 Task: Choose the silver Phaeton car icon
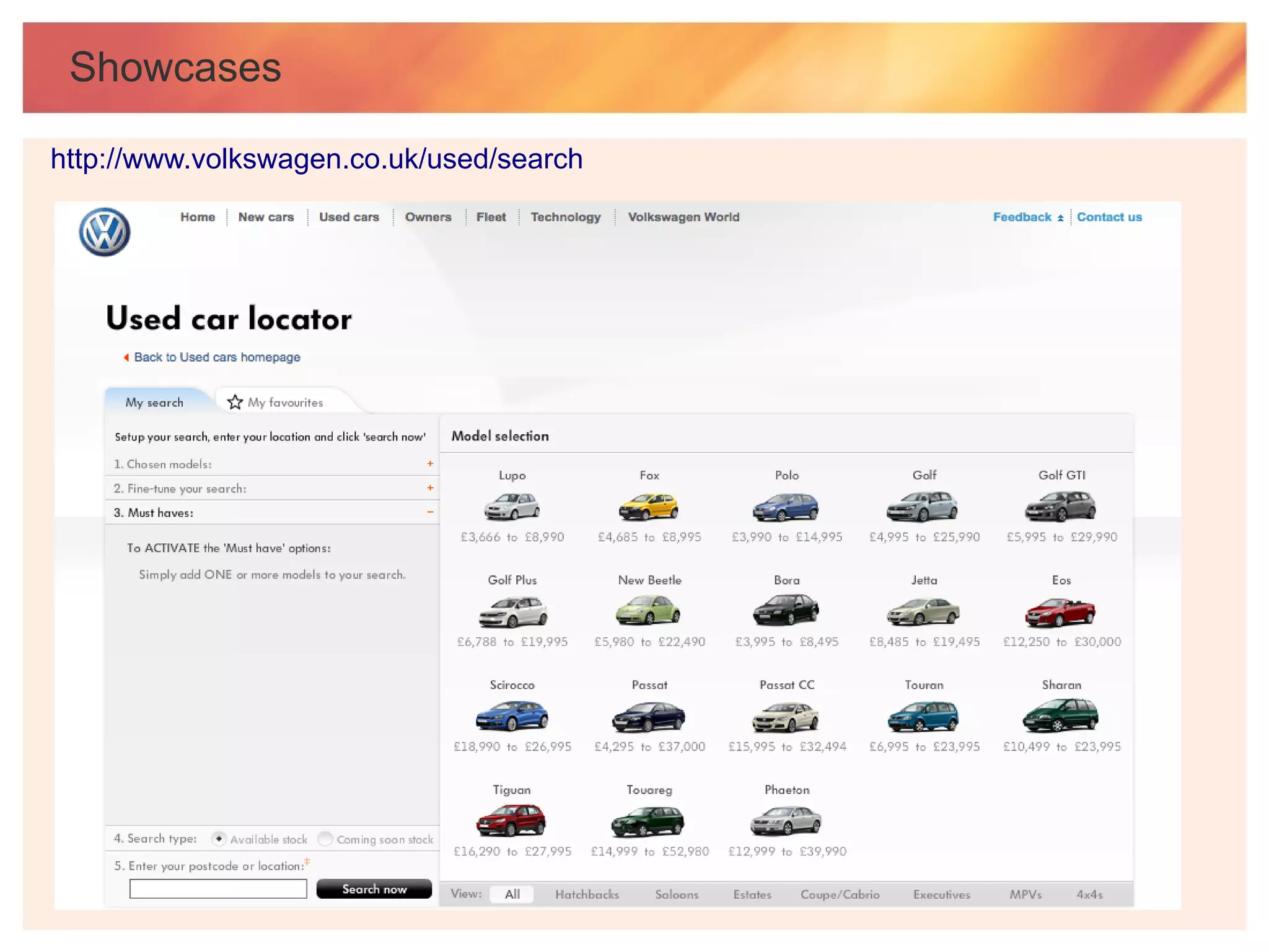tap(786, 821)
